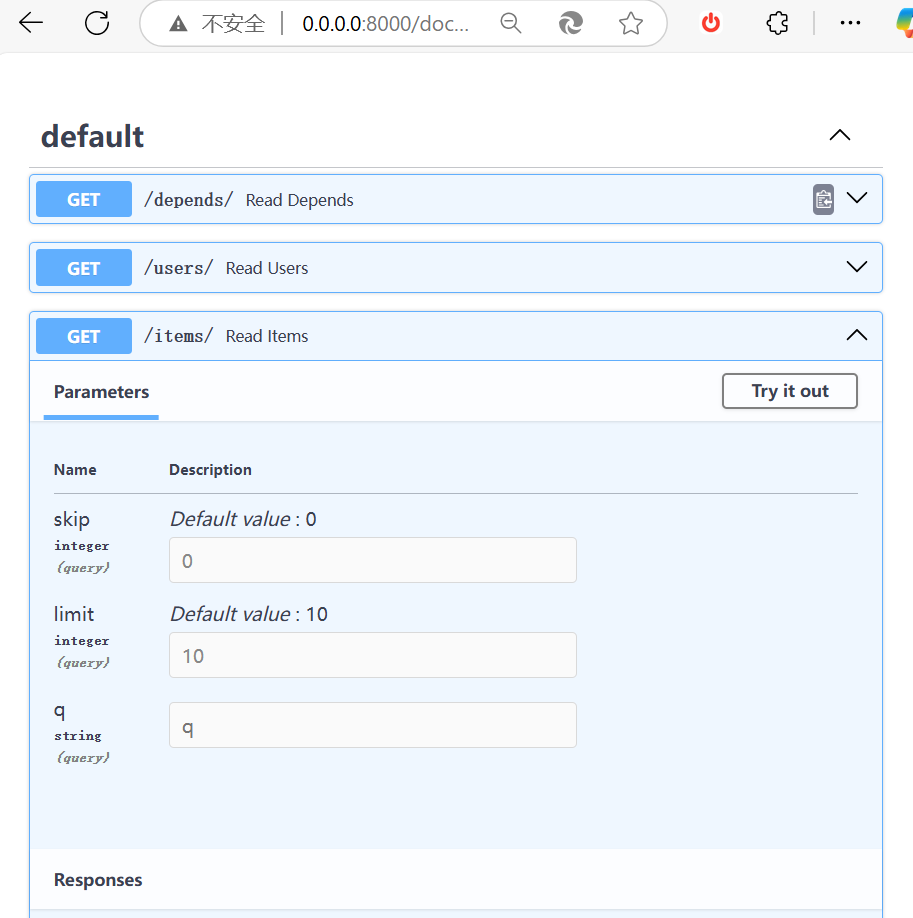Image resolution: width=913 pixels, height=918 pixels.
Task: Click the address bar URL text
Action: click(x=385, y=24)
